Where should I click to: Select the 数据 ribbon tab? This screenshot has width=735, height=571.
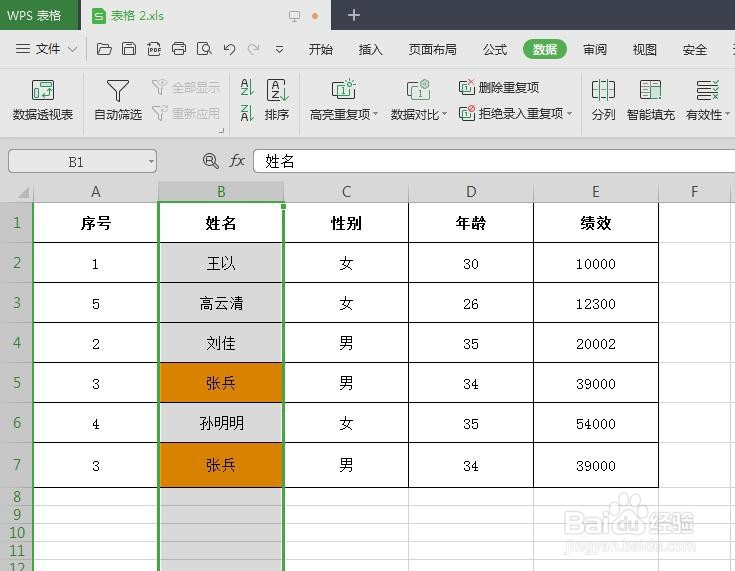(545, 49)
